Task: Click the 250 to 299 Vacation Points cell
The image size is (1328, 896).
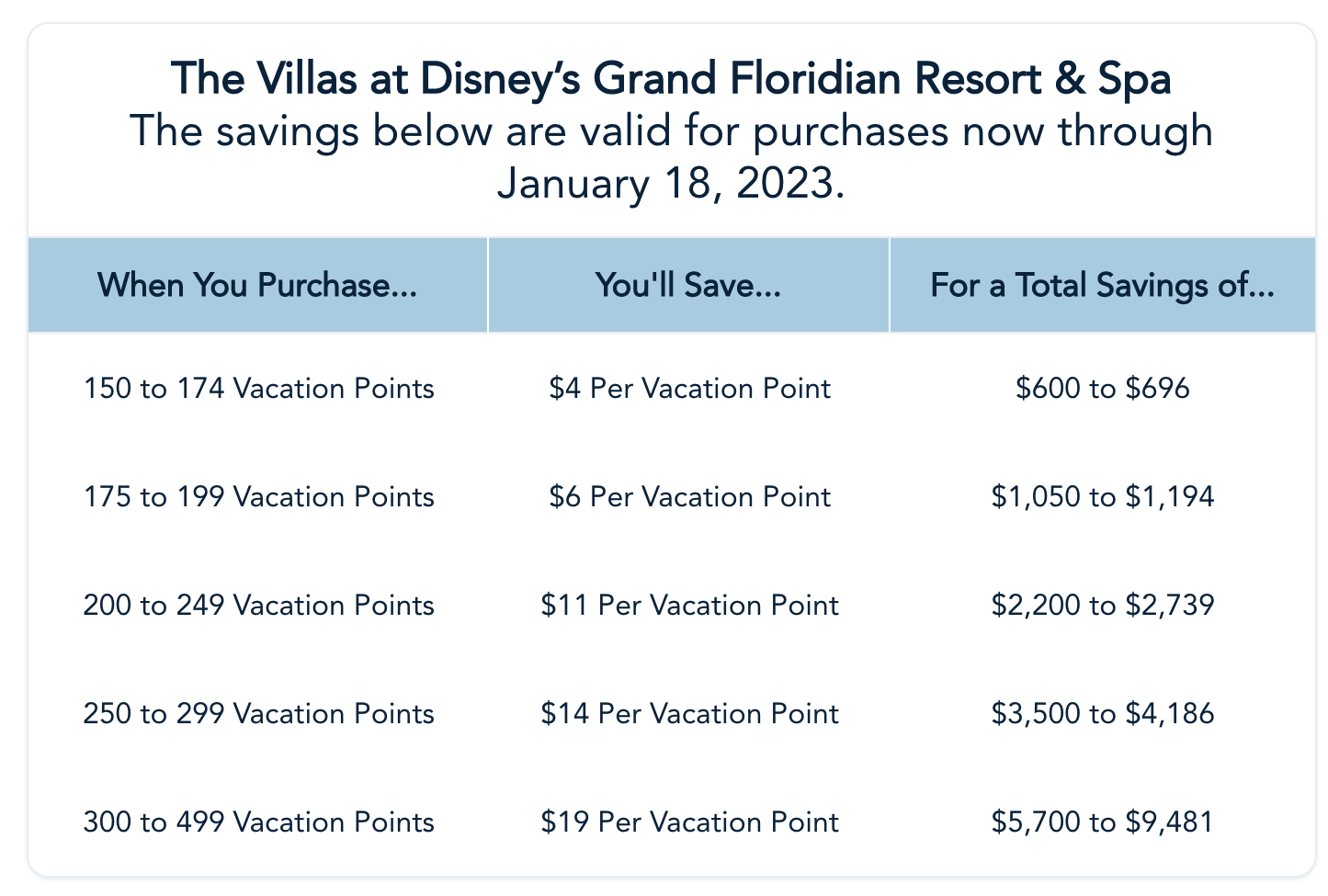Action: point(258,714)
